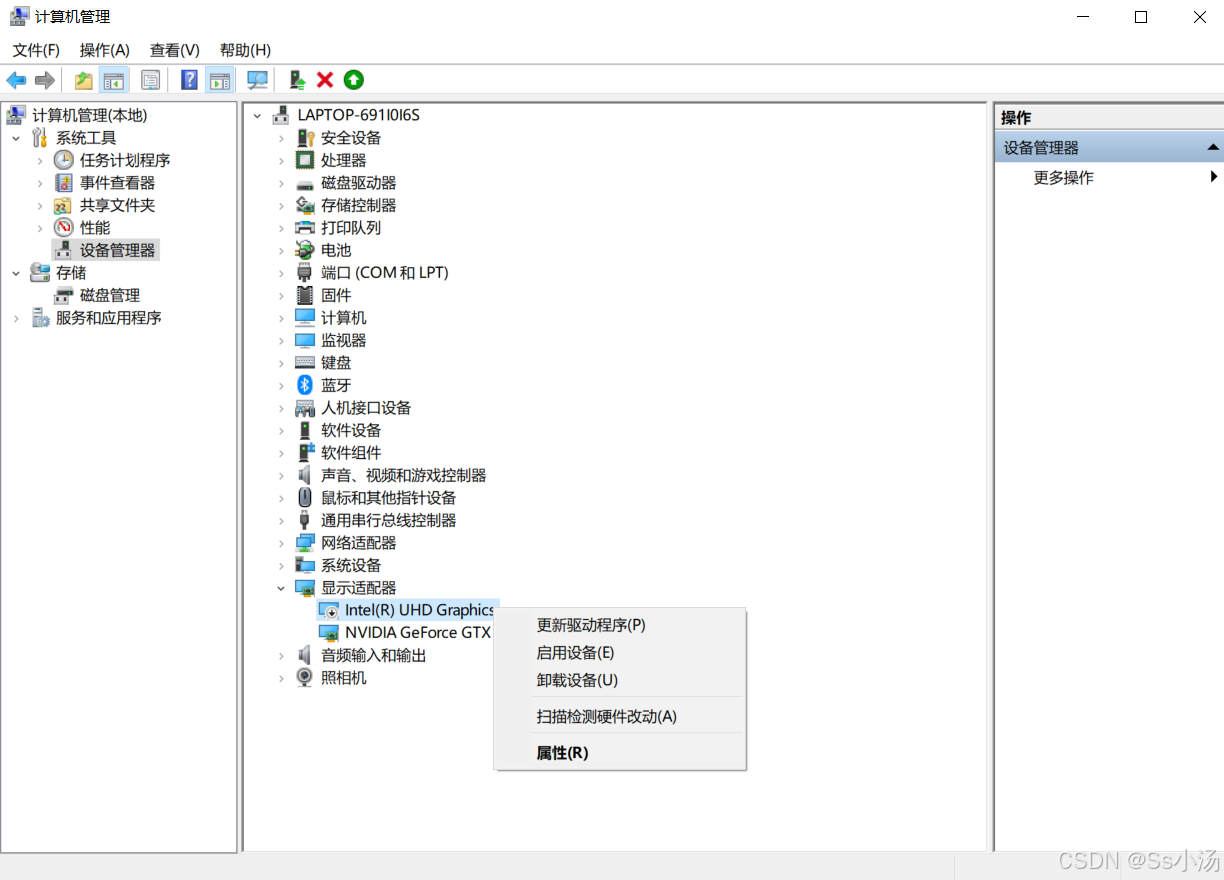
Task: Select the 打印队列 printer icon
Action: pyautogui.click(x=305, y=228)
